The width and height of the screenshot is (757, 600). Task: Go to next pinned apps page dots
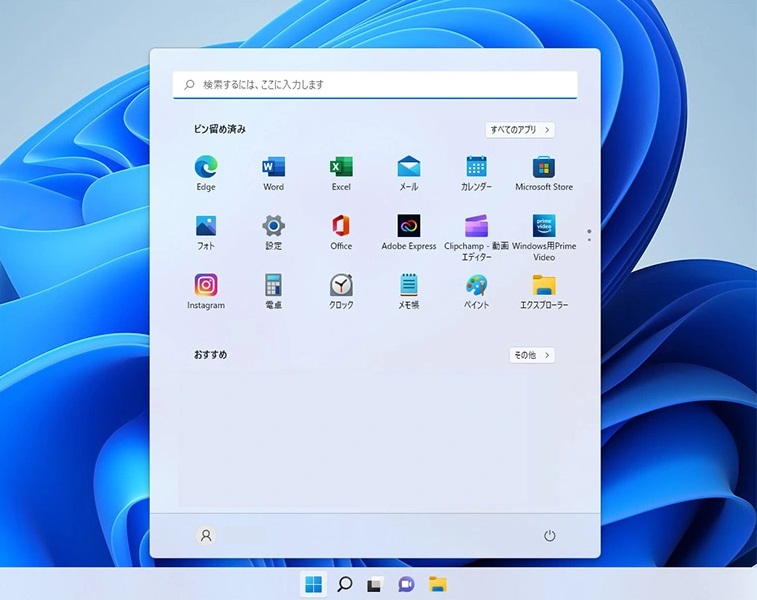pyautogui.click(x=589, y=236)
